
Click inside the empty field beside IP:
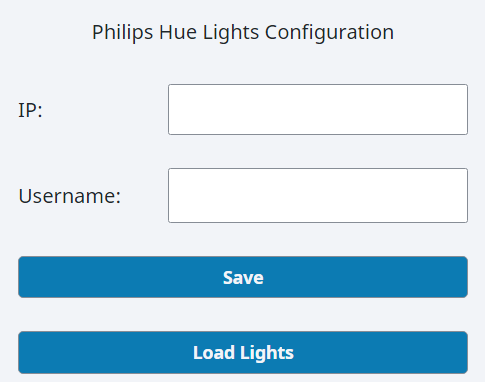(318, 109)
